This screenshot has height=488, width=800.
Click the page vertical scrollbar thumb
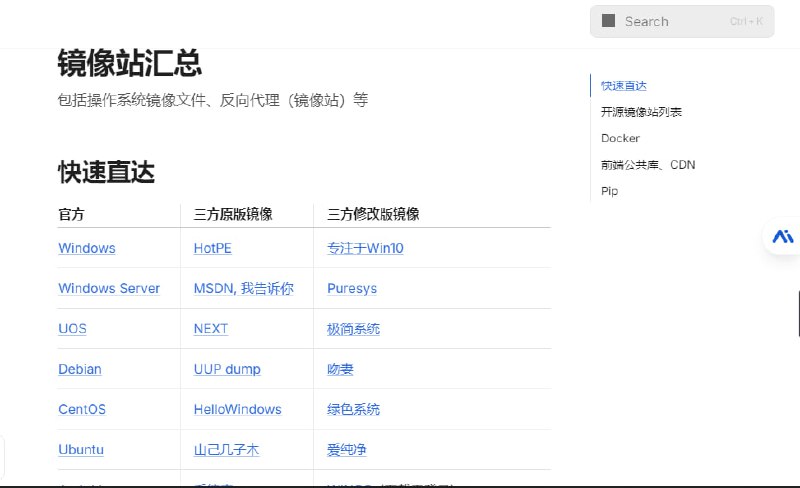coord(798,313)
